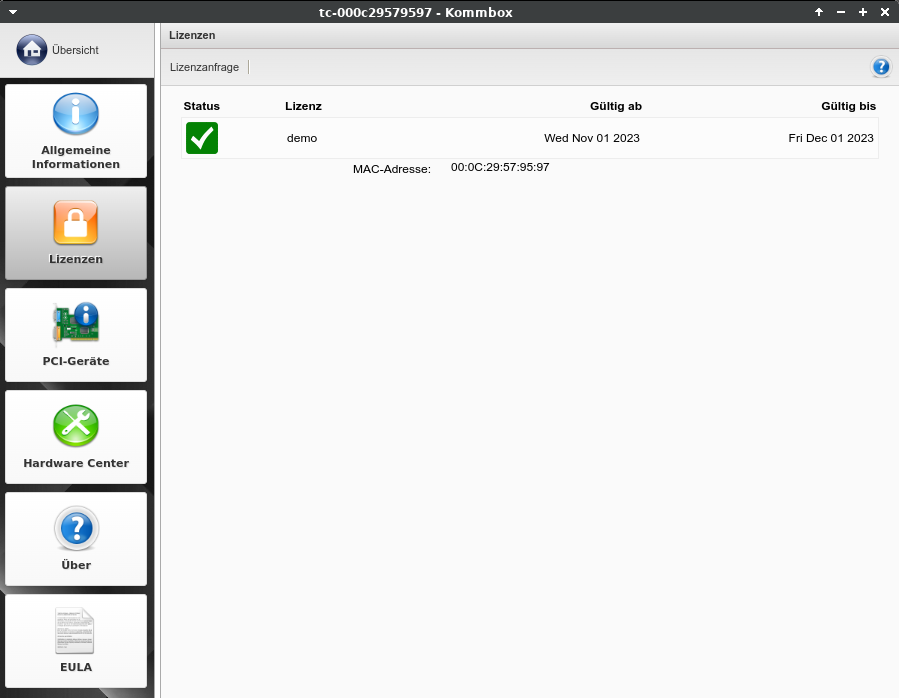
Task: Open the EULA document icon
Action: click(76, 631)
